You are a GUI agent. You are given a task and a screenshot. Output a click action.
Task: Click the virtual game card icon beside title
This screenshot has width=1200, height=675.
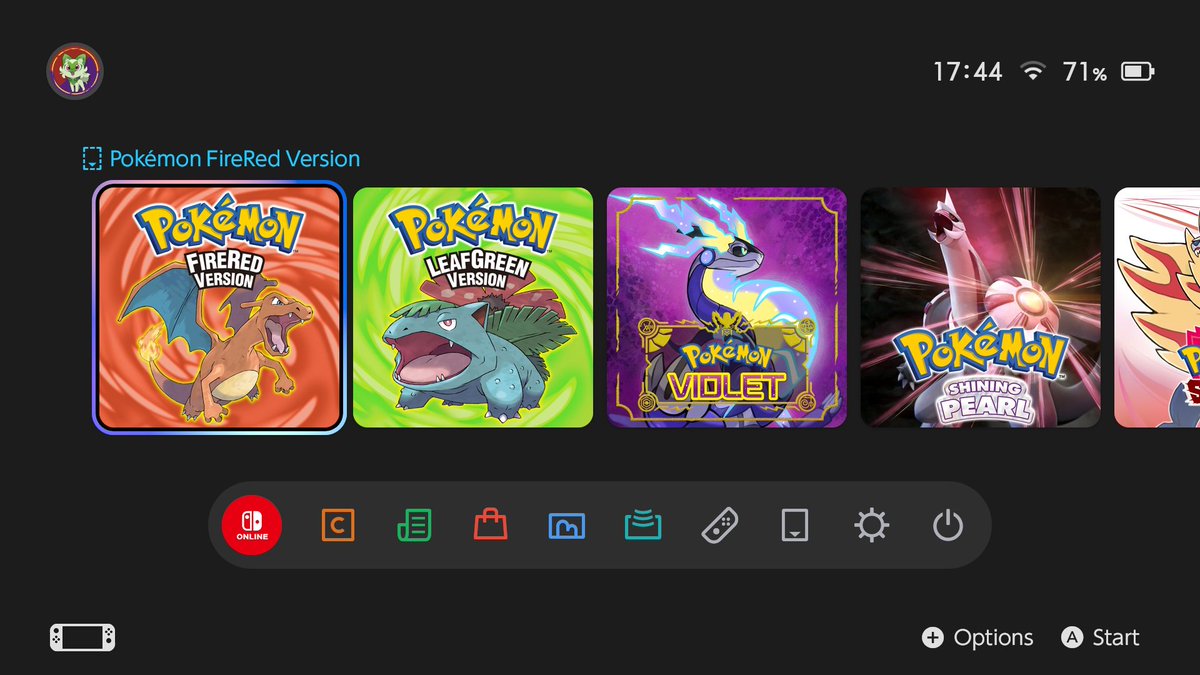tap(92, 158)
